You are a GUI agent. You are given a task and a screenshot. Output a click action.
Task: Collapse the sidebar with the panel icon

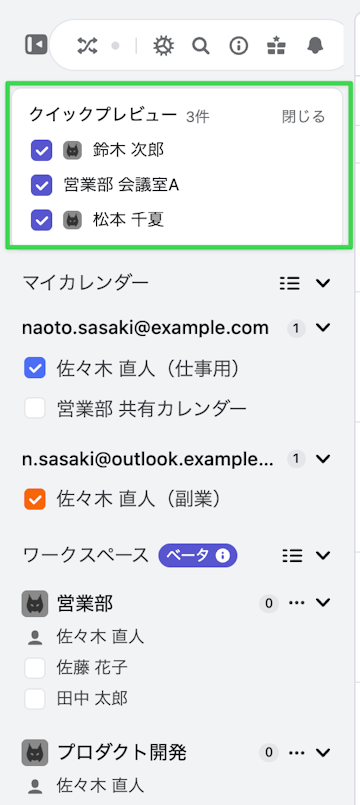(36, 45)
